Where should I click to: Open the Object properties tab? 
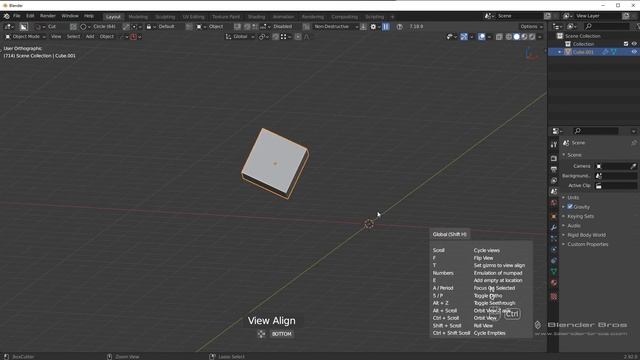[553, 216]
